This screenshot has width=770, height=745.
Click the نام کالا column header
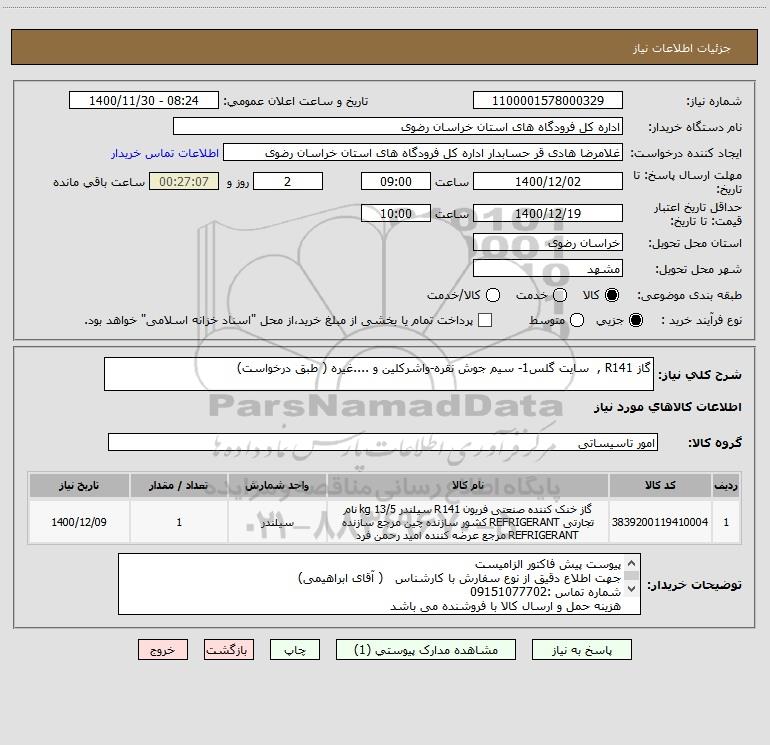coord(468,485)
